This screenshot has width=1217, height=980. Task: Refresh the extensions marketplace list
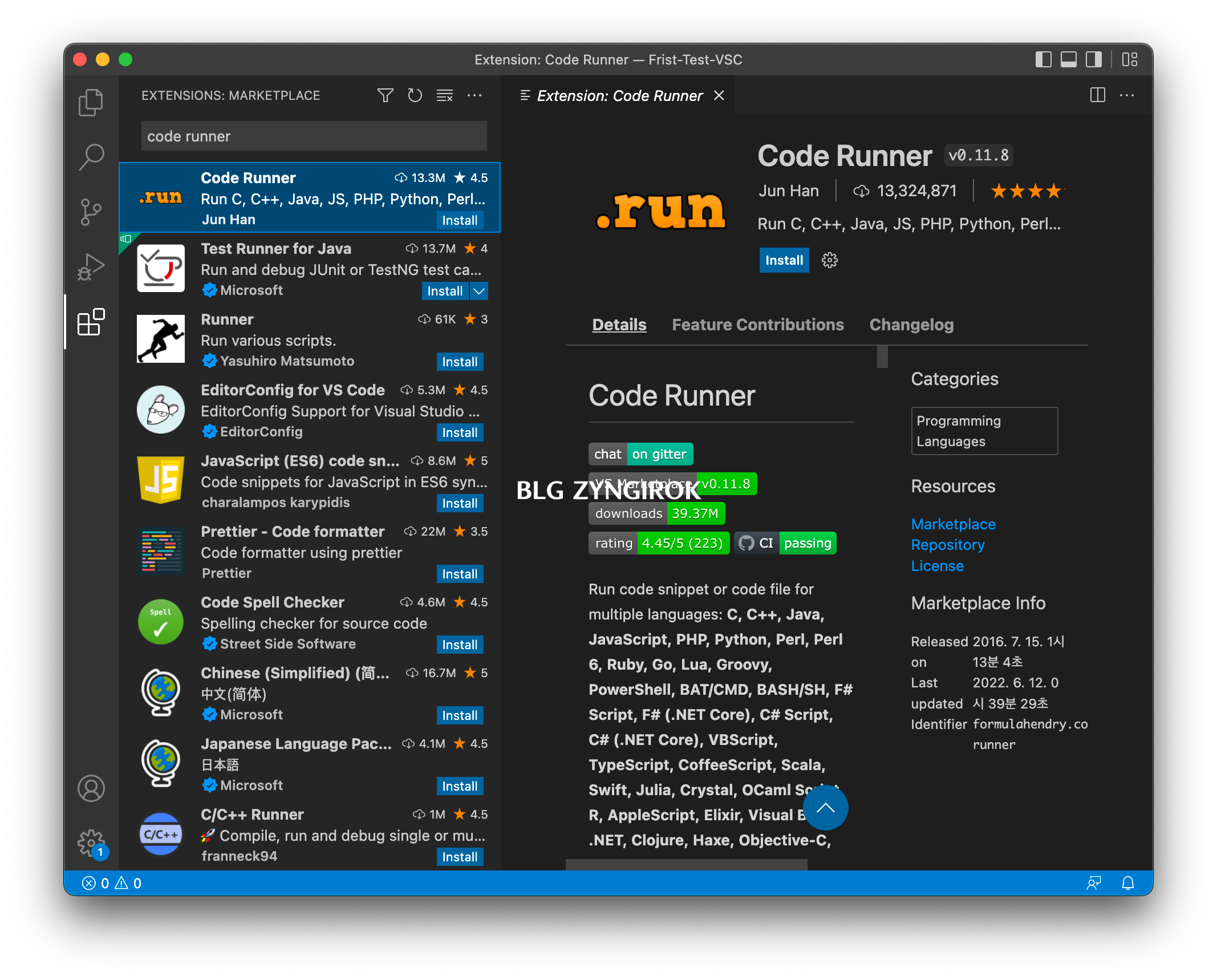point(415,95)
